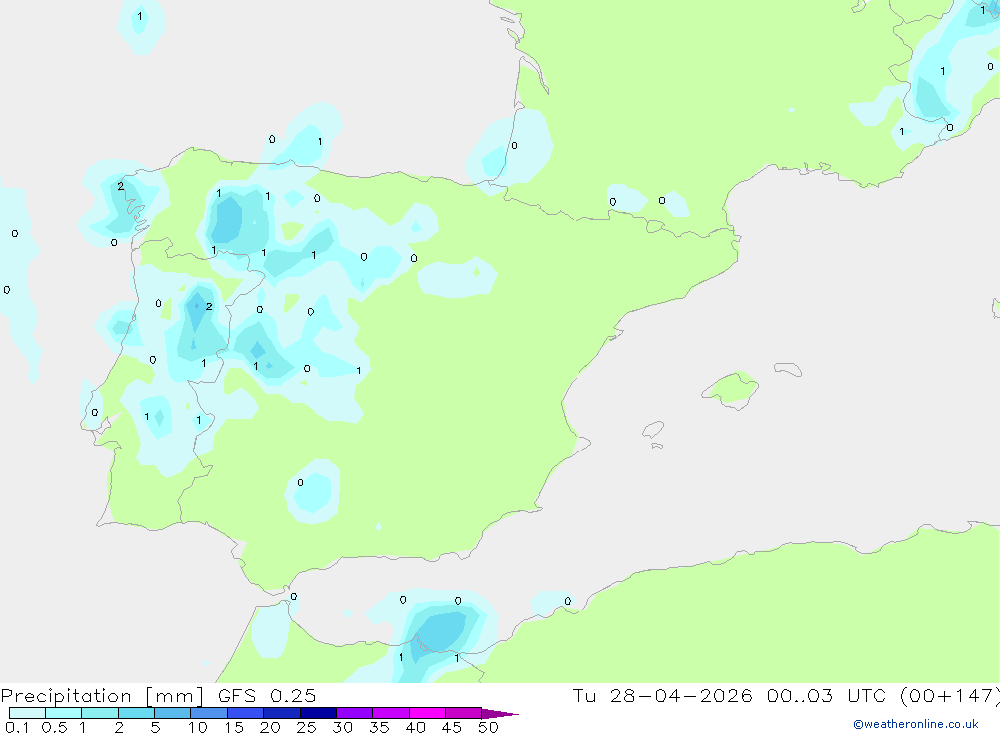Screen dimensions: 1000x733
Task: Click the legend value '25'
Action: tap(307, 727)
